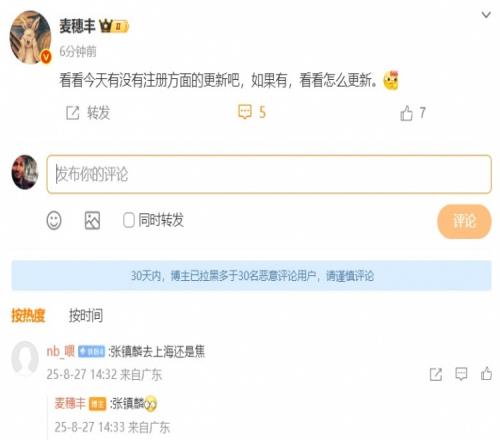
Task: Submit with the orange 评论 button
Action: [464, 221]
